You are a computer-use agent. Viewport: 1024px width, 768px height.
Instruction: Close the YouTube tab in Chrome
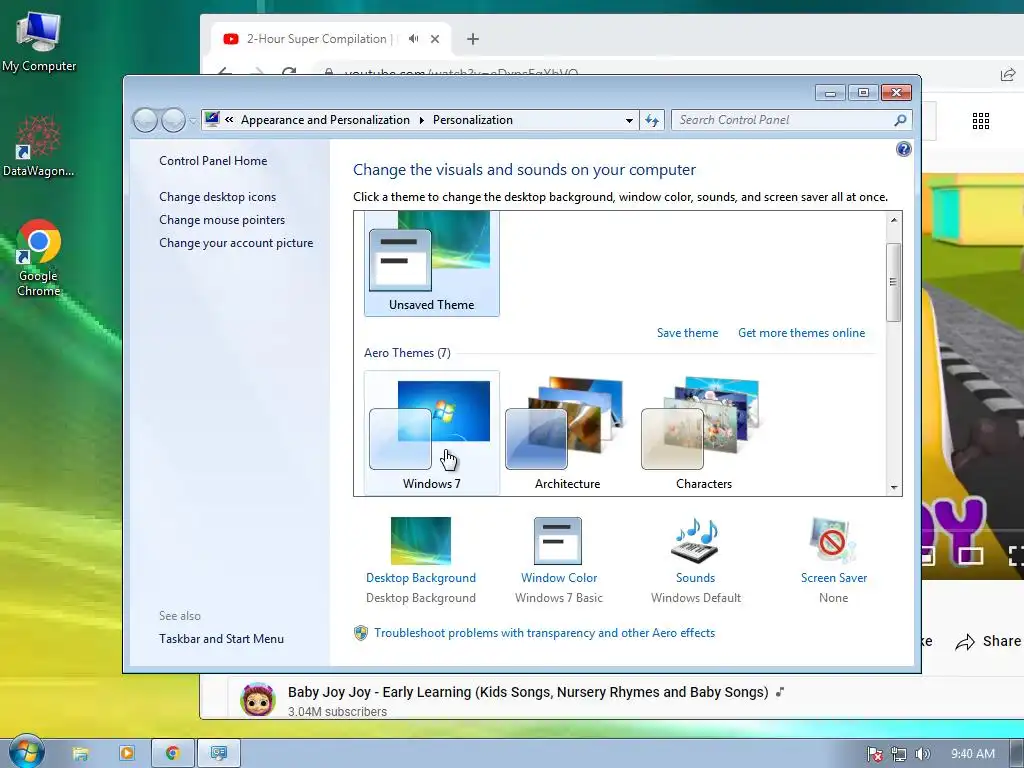pyautogui.click(x=435, y=39)
